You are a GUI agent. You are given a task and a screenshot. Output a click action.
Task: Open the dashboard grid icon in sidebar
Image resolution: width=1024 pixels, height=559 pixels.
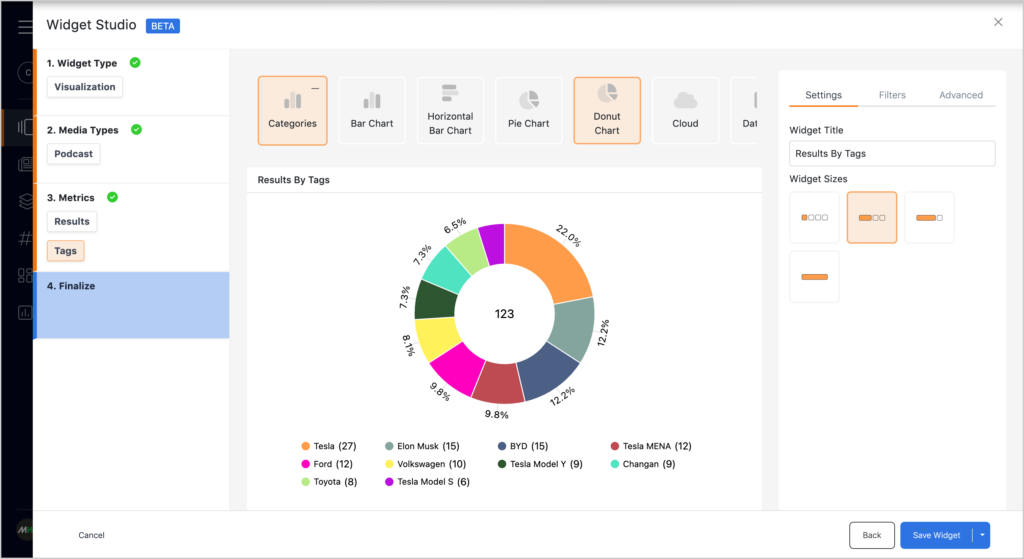25,276
